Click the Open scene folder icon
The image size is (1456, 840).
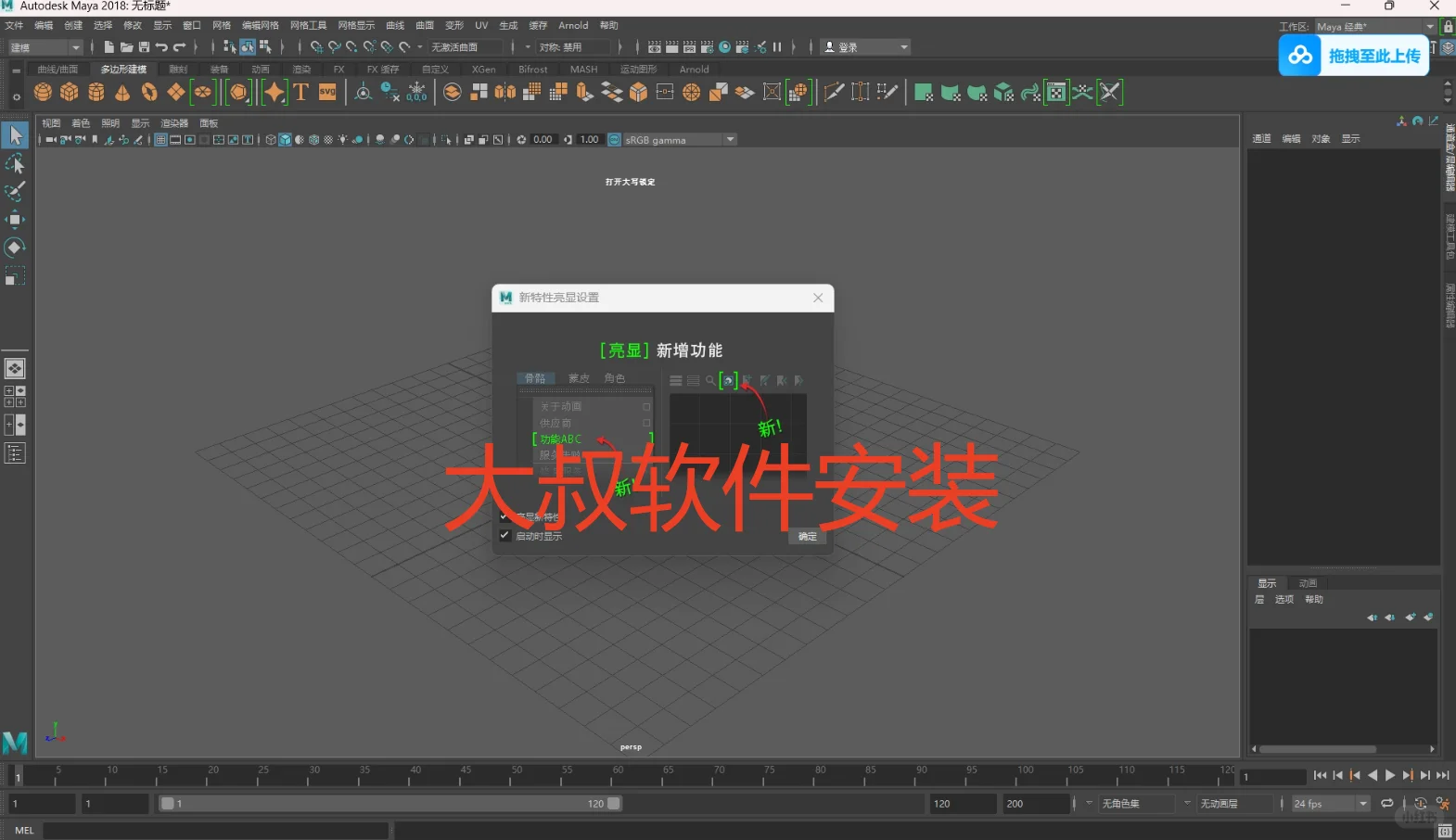126,47
